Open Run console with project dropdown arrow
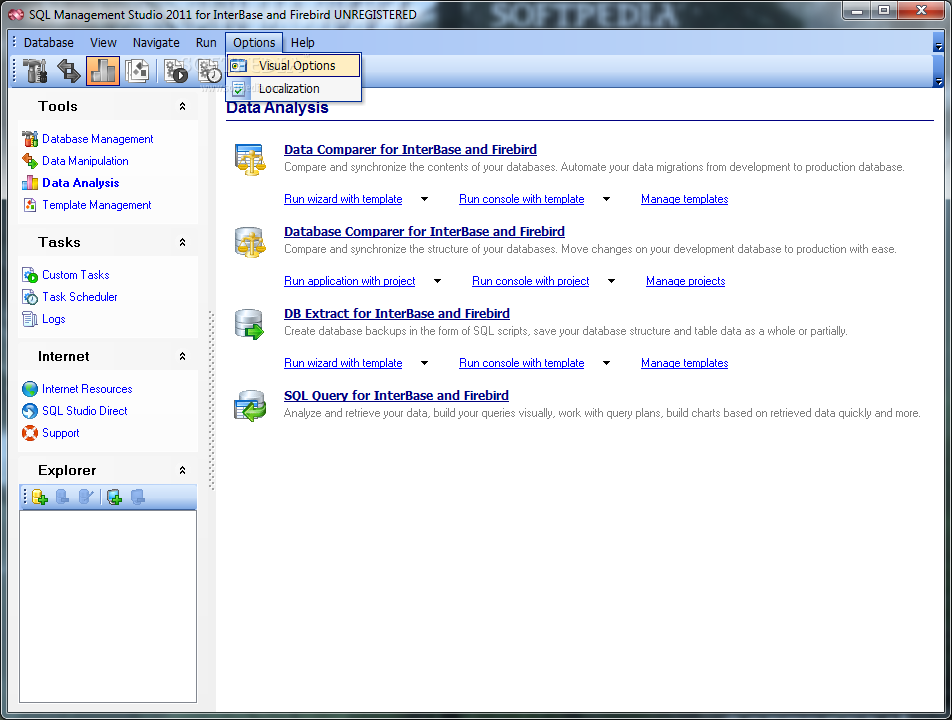The width and height of the screenshot is (952, 720). (611, 281)
